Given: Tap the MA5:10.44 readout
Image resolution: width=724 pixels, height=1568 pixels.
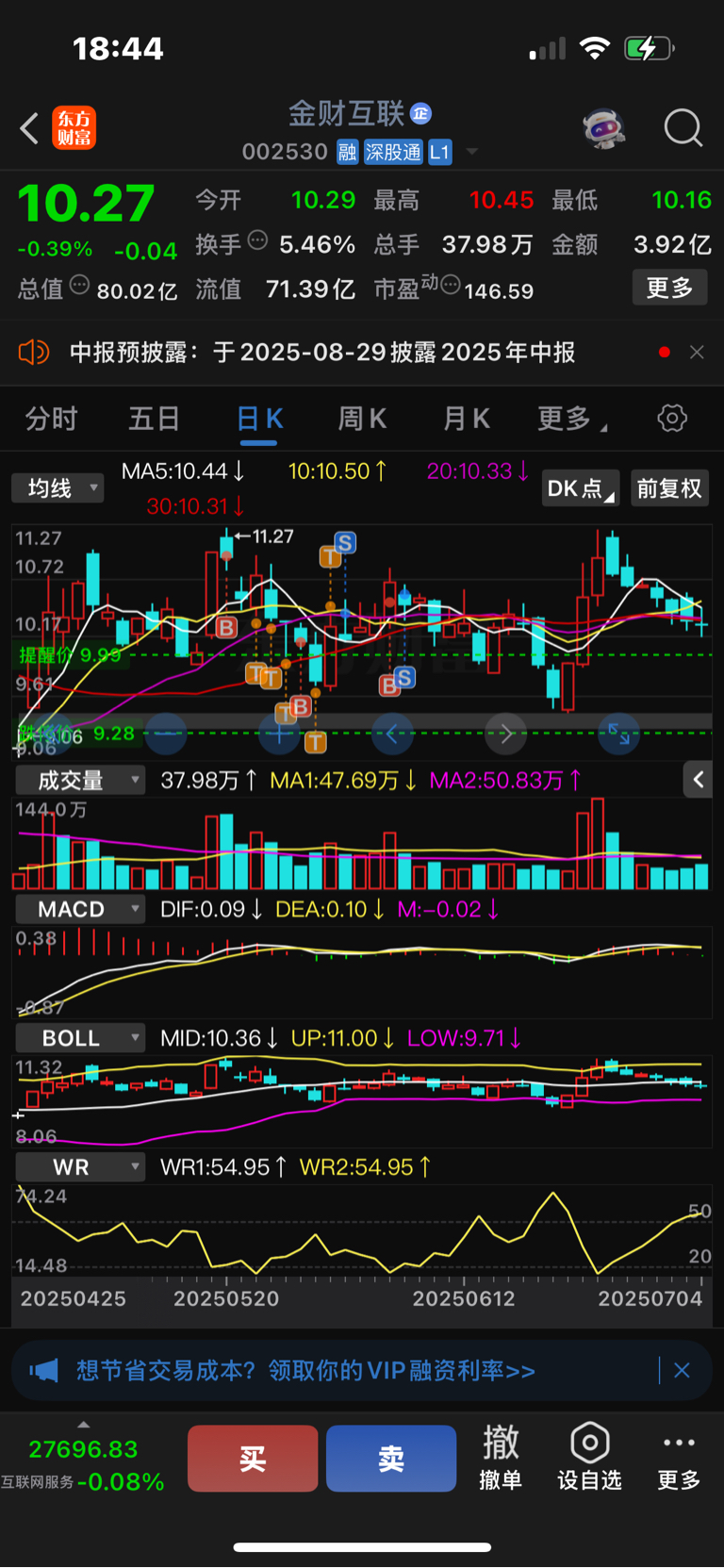Looking at the screenshot, I should [x=184, y=470].
